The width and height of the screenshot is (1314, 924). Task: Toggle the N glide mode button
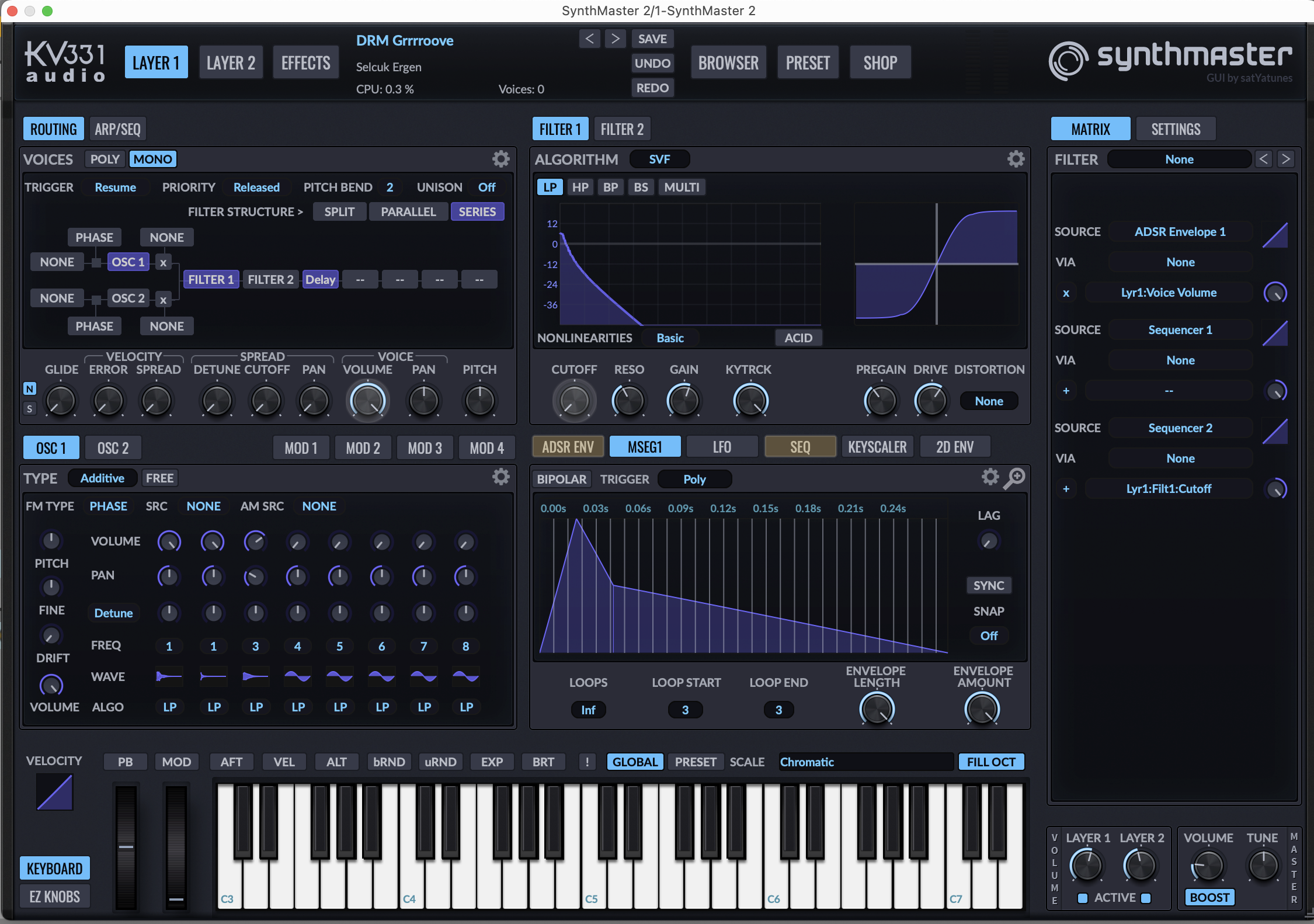[30, 388]
